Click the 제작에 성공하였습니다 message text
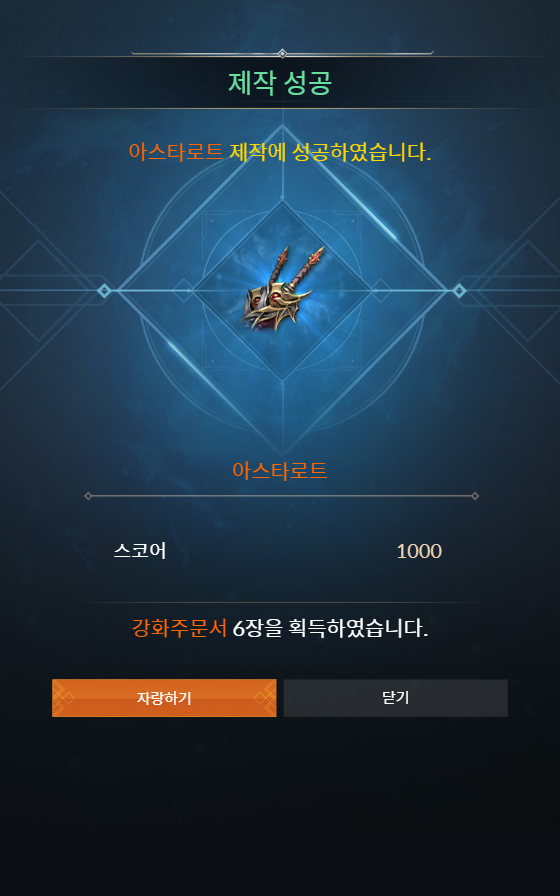 click(x=330, y=152)
